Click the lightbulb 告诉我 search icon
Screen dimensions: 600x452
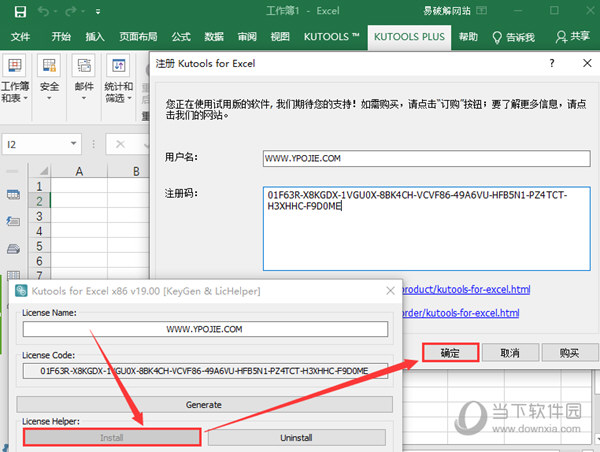(x=497, y=37)
